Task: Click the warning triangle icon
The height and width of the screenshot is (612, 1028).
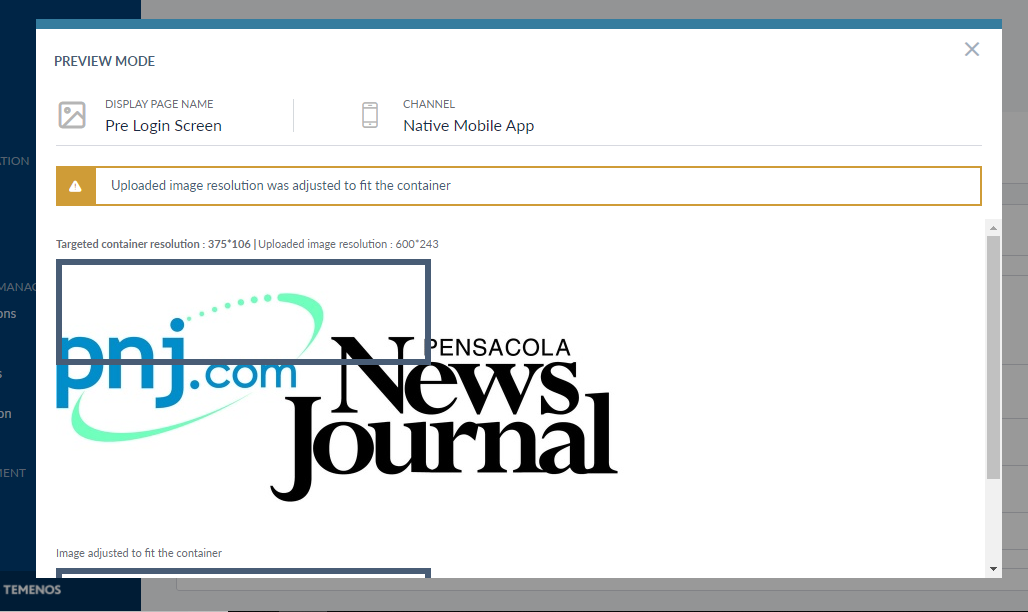Action: point(76,186)
